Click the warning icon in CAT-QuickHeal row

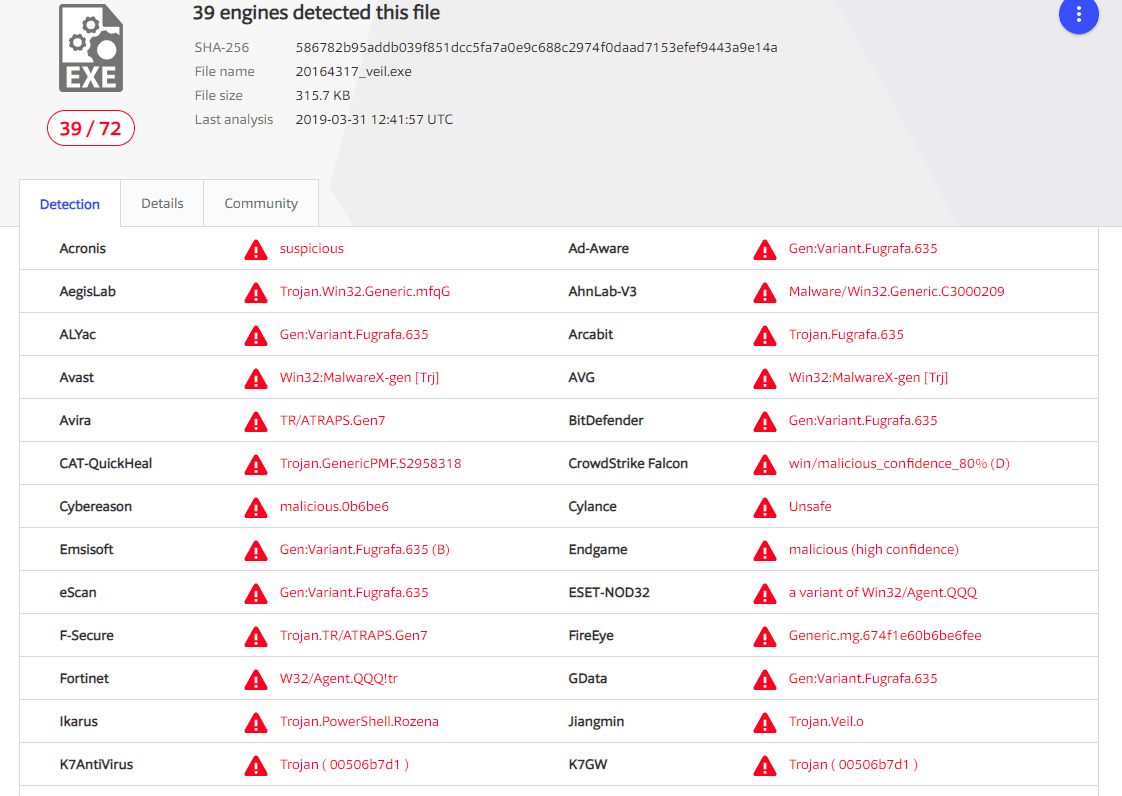255,465
